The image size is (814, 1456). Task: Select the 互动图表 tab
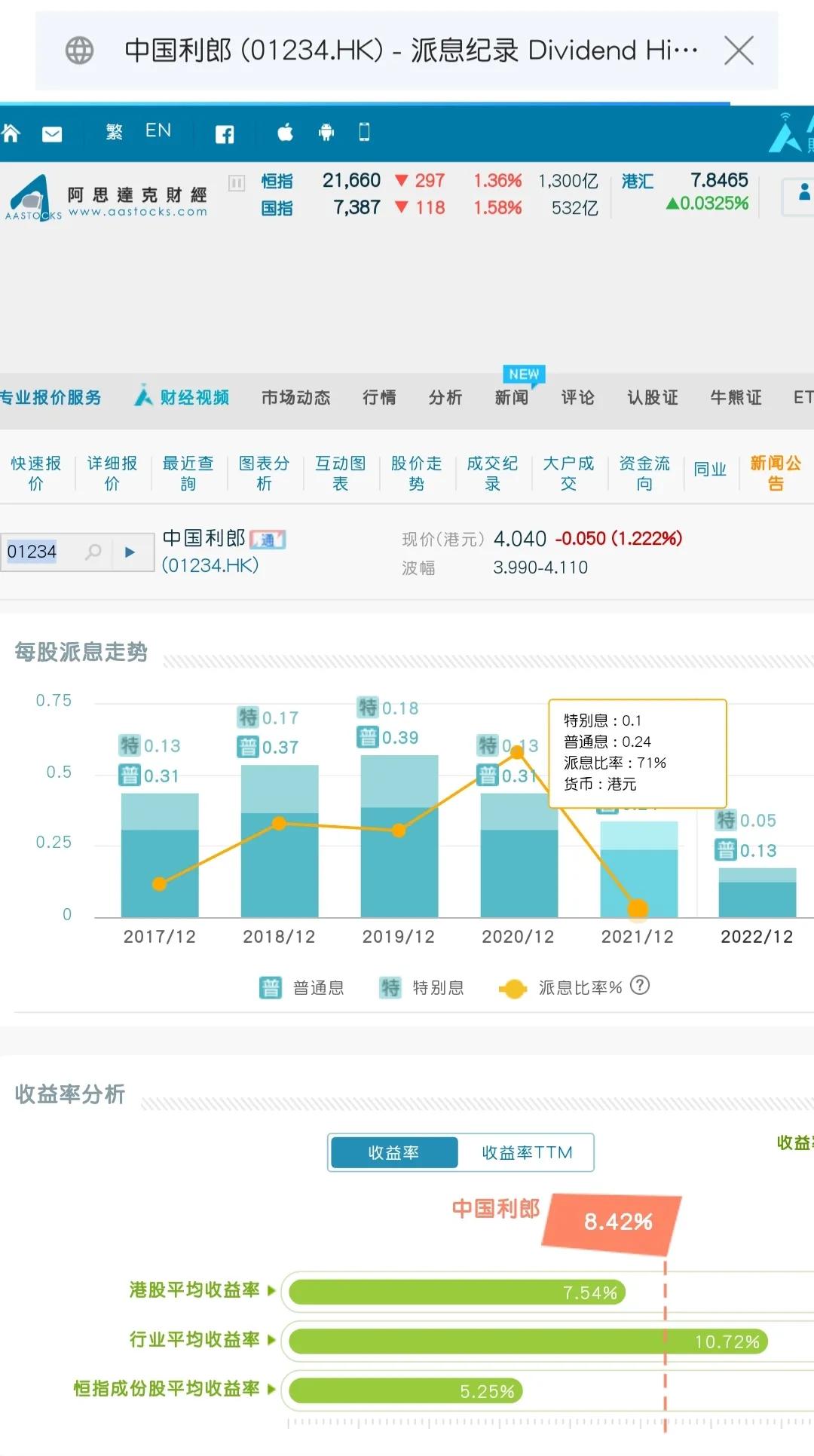click(x=341, y=473)
